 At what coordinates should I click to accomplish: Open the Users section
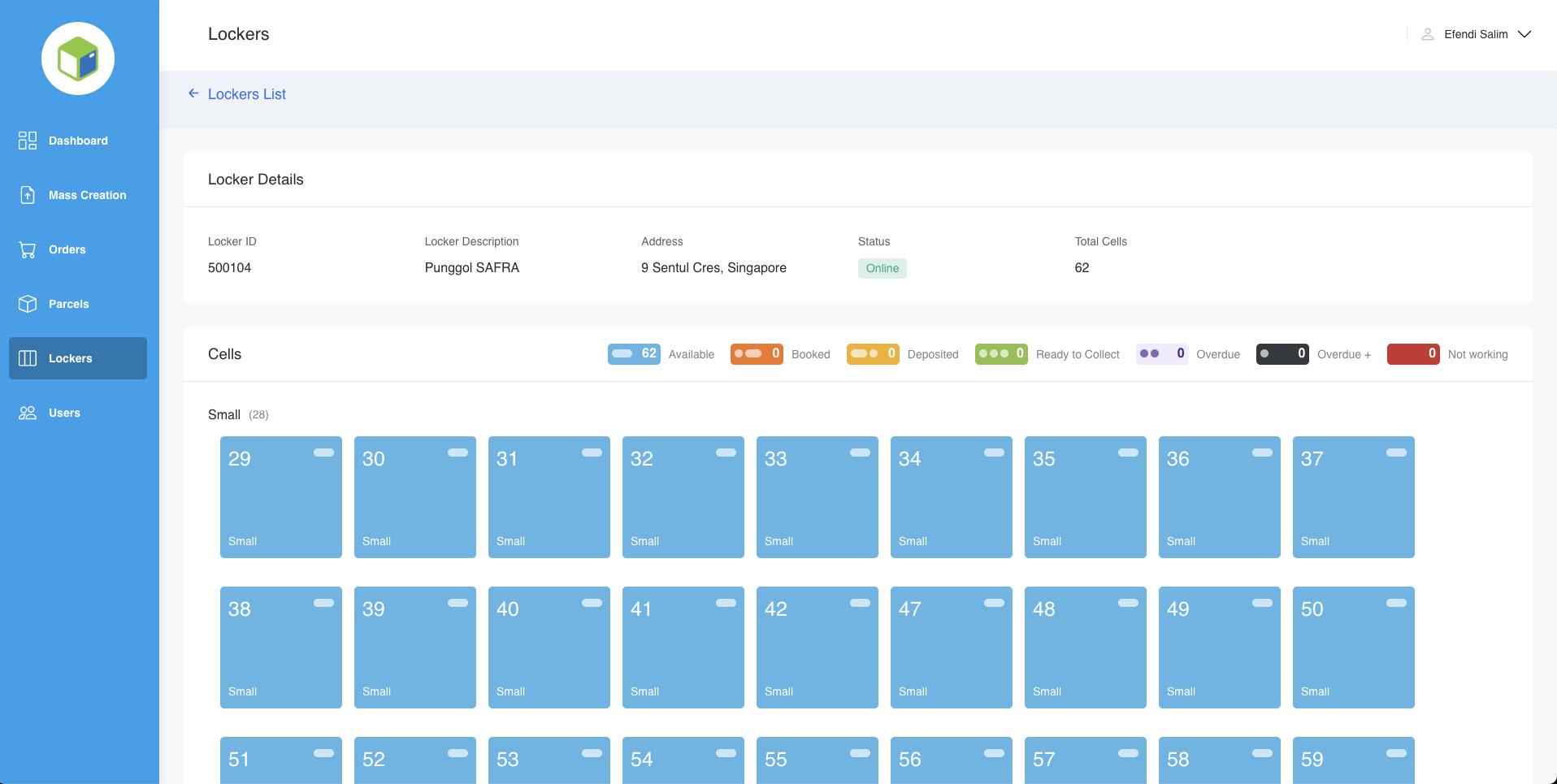(x=78, y=413)
